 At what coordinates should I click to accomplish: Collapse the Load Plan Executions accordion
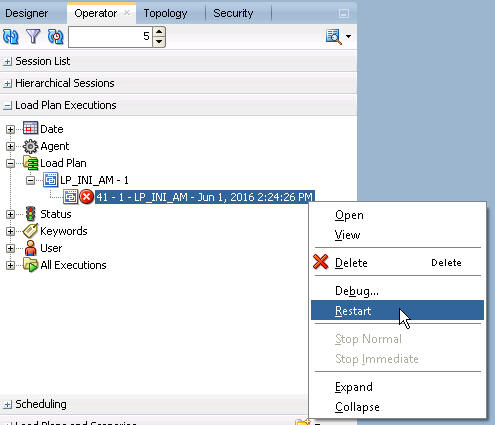point(8,106)
